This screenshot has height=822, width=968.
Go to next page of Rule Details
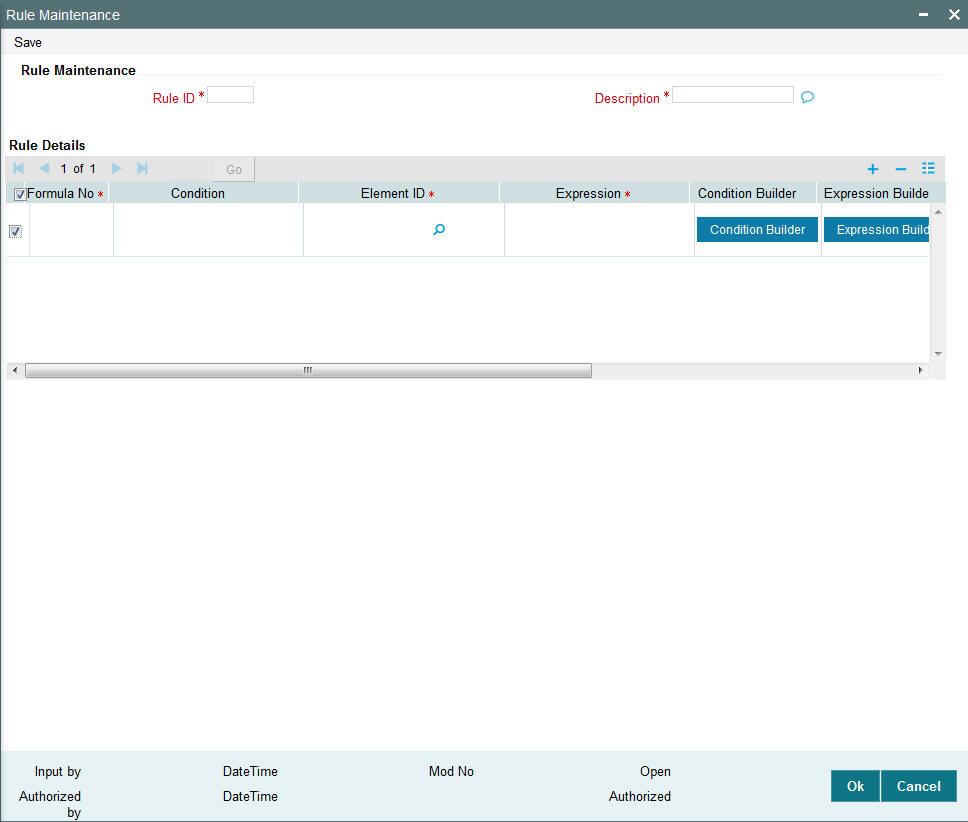tap(116, 168)
